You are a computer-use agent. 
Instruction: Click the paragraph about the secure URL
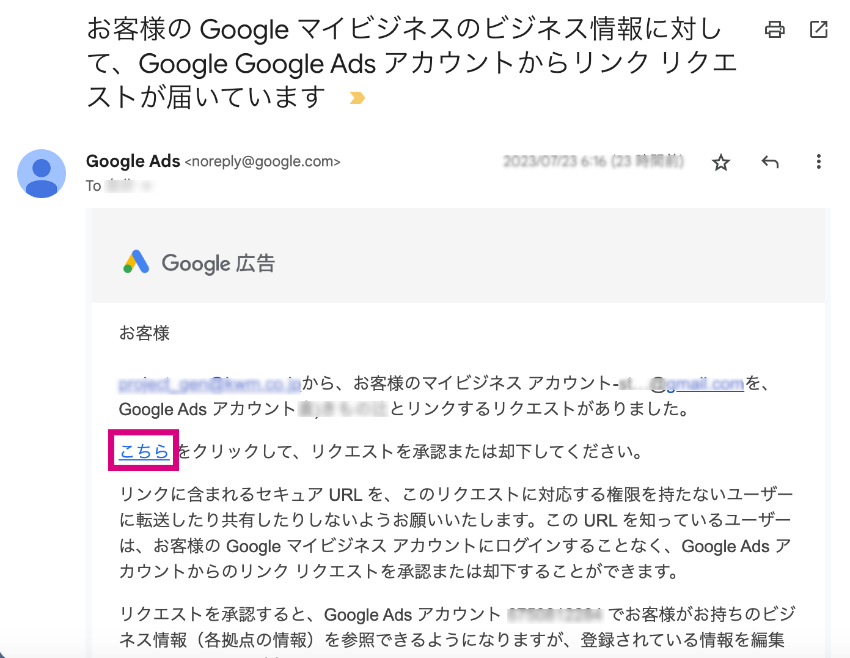click(x=455, y=533)
